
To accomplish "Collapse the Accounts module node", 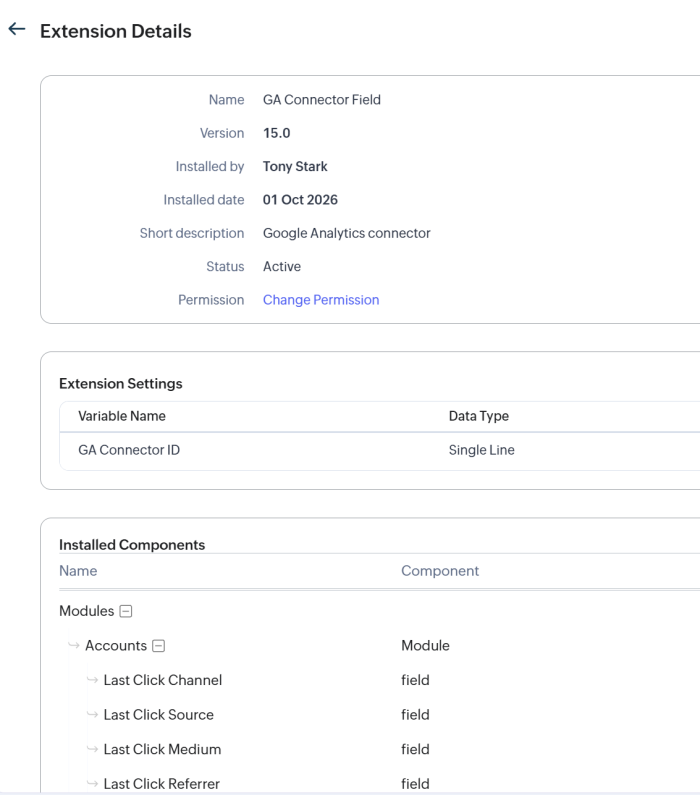I will click(159, 645).
